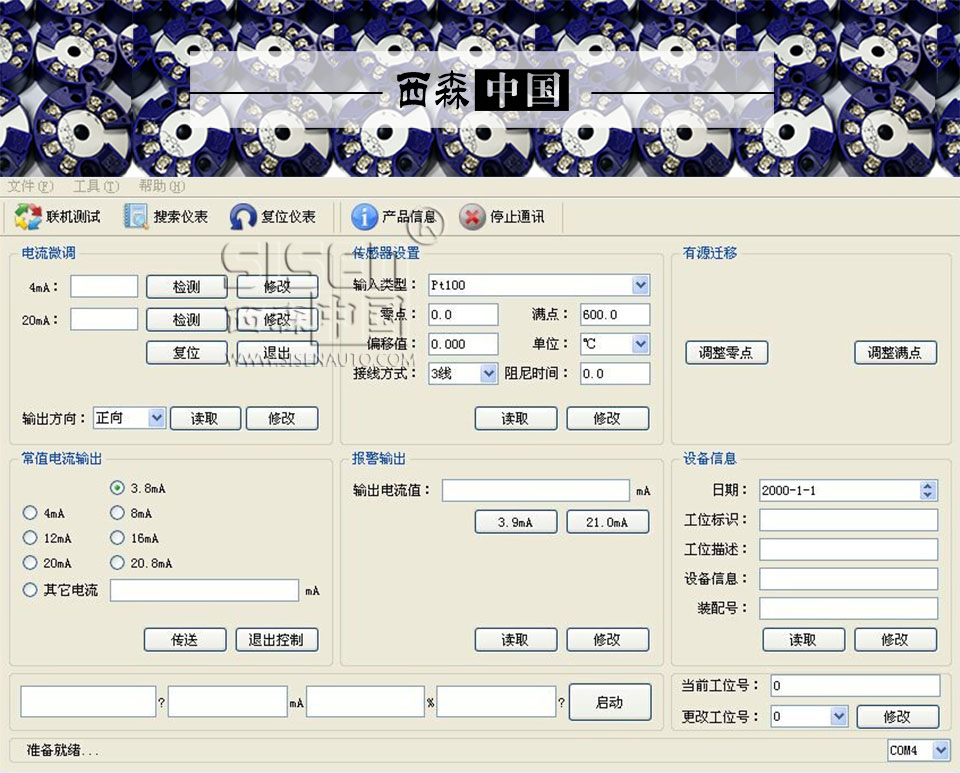Open the 输出方向 direction dropdown
Viewport: 960px width, 773px height.
click(156, 418)
